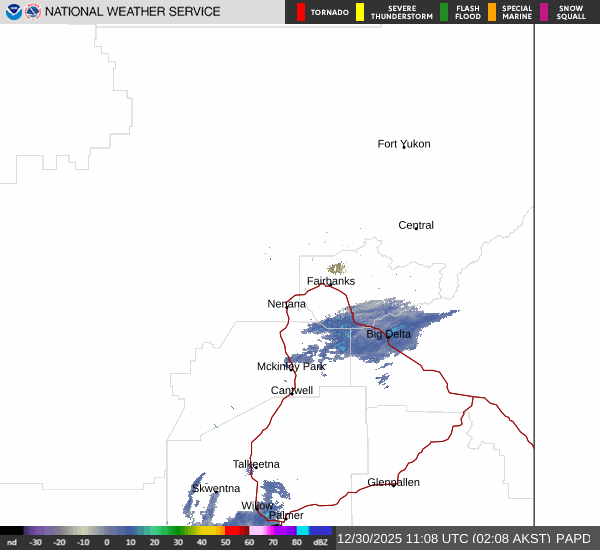Viewport: 600px width, 550px height.
Task: Click the orange Special Marine legend swatch
Action: (492, 12)
